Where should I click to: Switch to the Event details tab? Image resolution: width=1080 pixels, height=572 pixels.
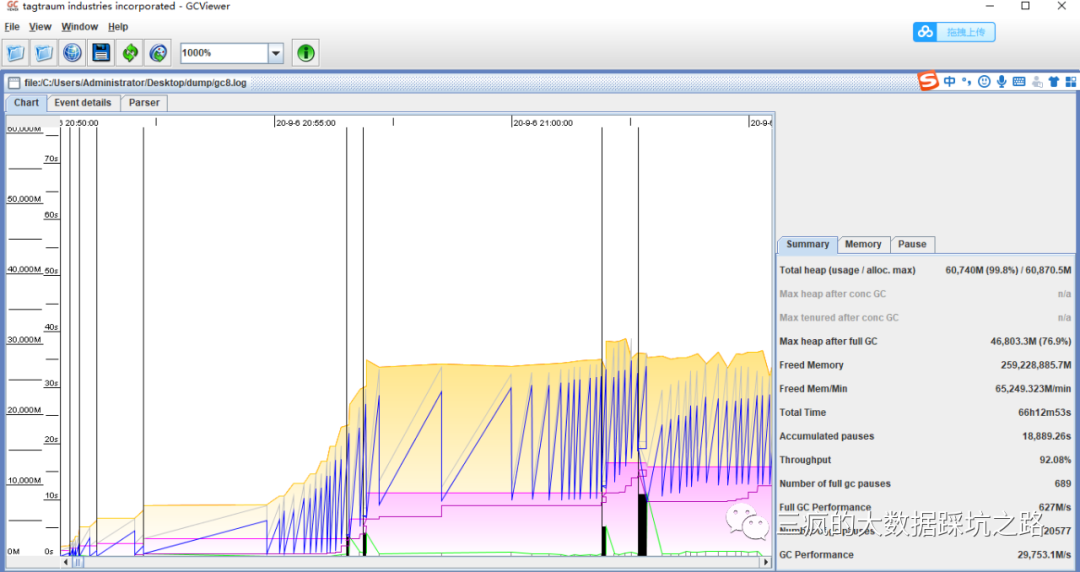pyautogui.click(x=83, y=103)
